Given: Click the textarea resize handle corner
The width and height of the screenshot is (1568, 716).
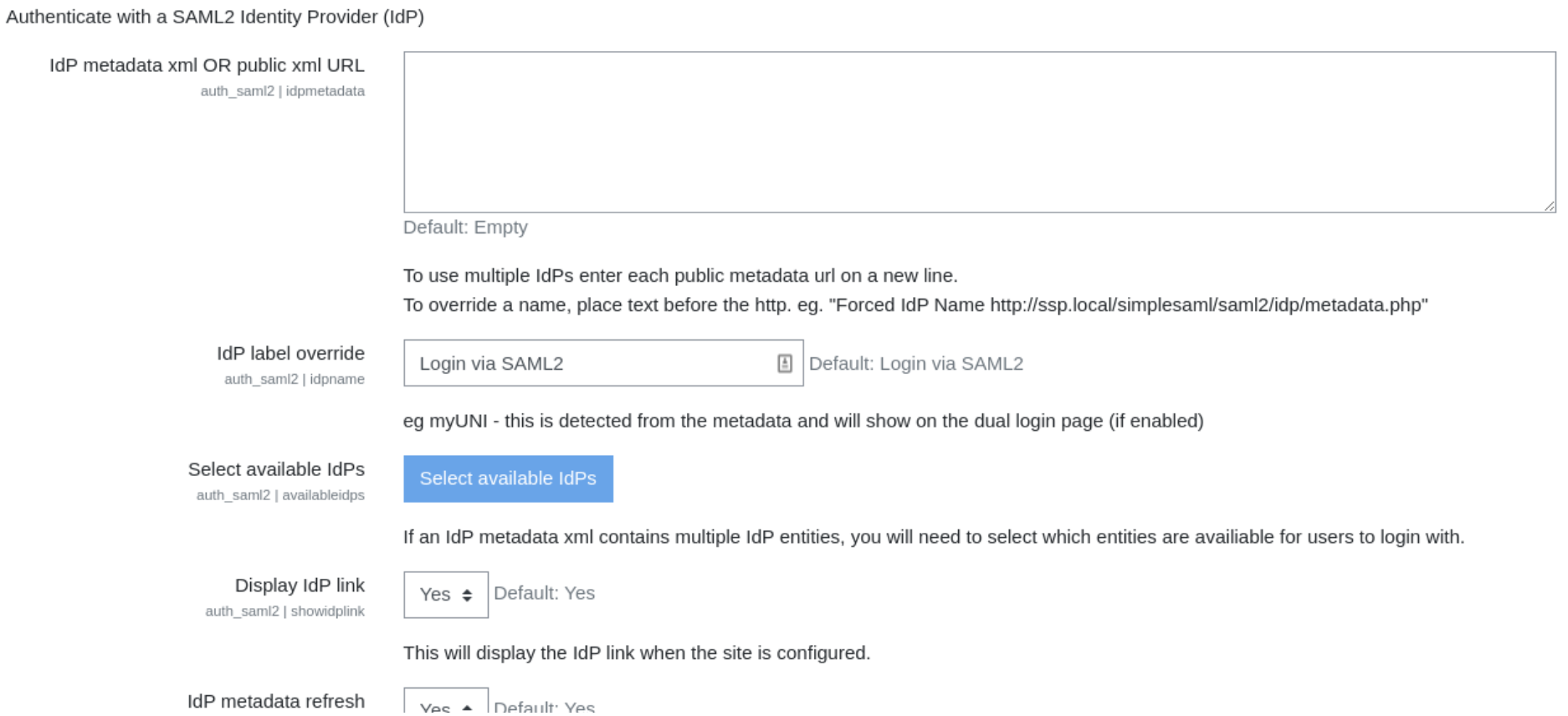Looking at the screenshot, I should click(x=1550, y=206).
